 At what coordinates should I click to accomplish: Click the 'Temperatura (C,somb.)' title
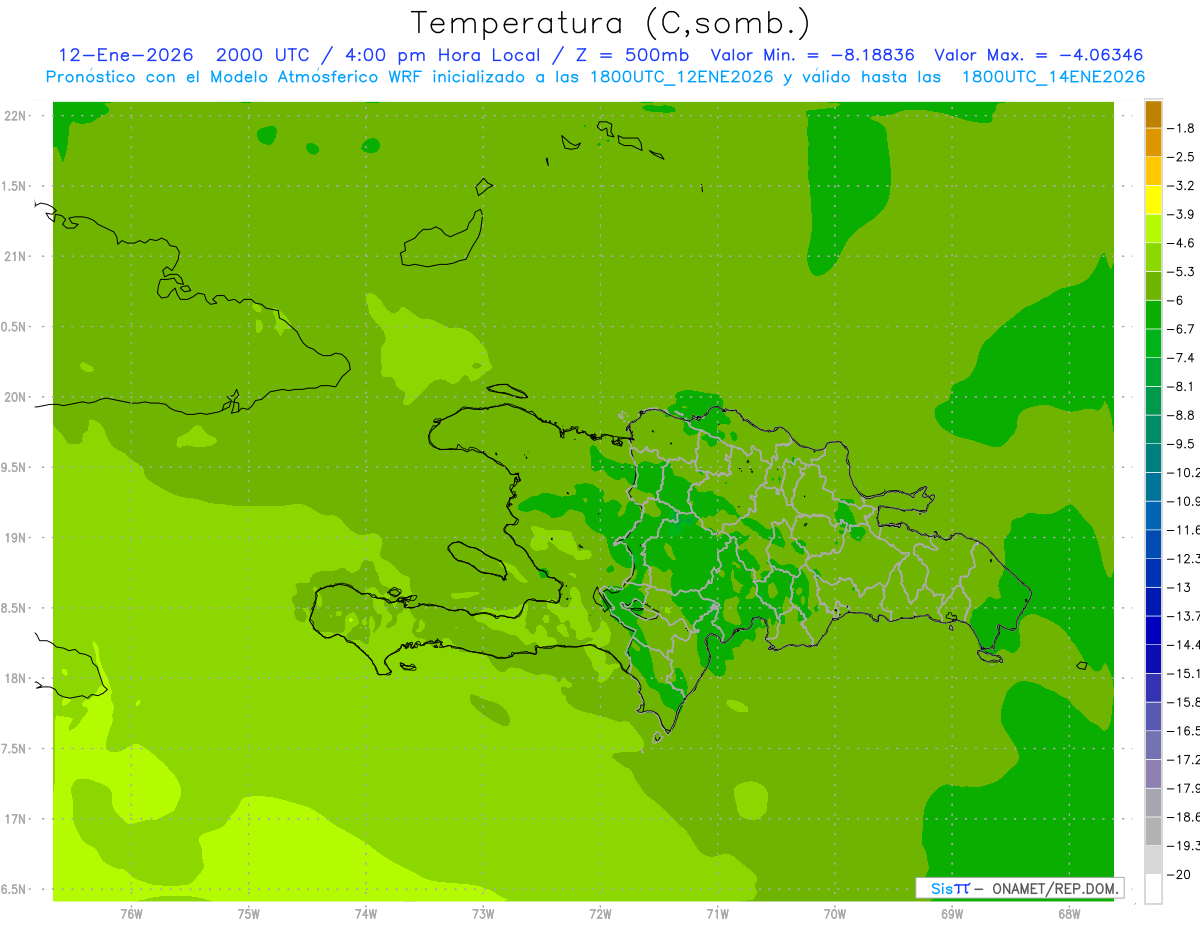pos(610,23)
